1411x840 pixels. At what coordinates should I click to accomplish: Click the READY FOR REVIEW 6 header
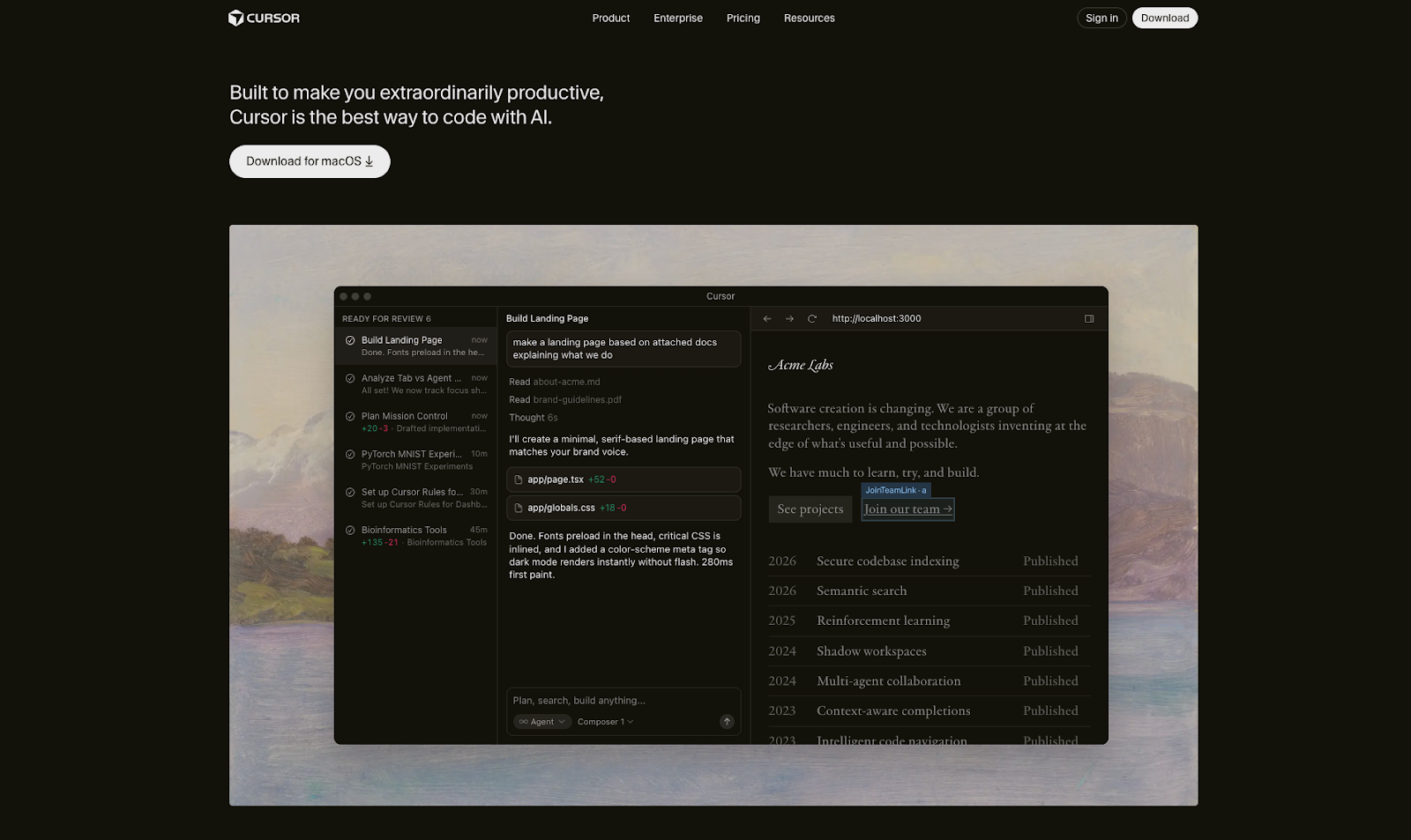click(386, 319)
